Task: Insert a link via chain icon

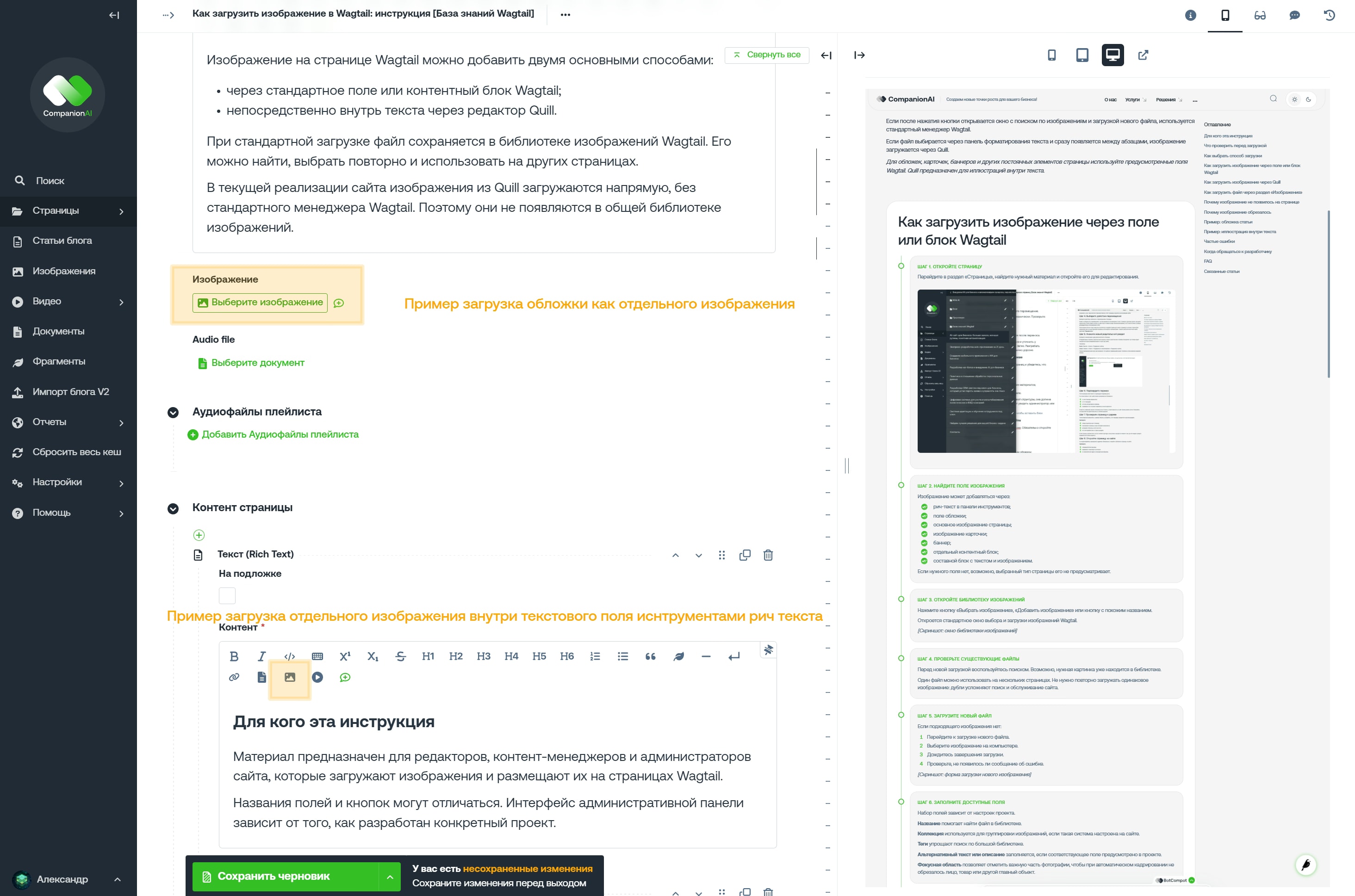Action: point(234,678)
